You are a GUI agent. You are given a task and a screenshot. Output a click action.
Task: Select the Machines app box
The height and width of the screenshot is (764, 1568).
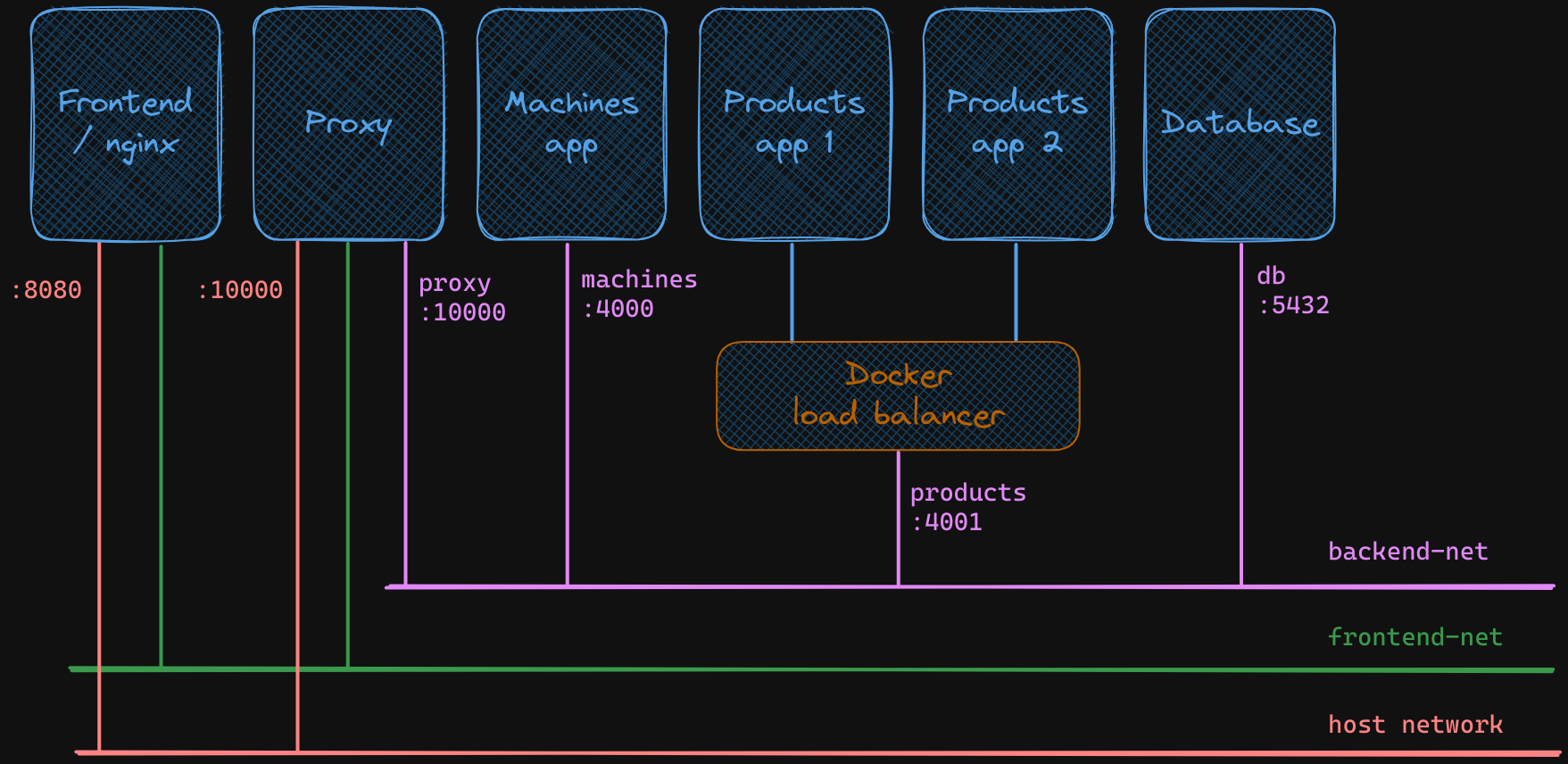coord(571,124)
